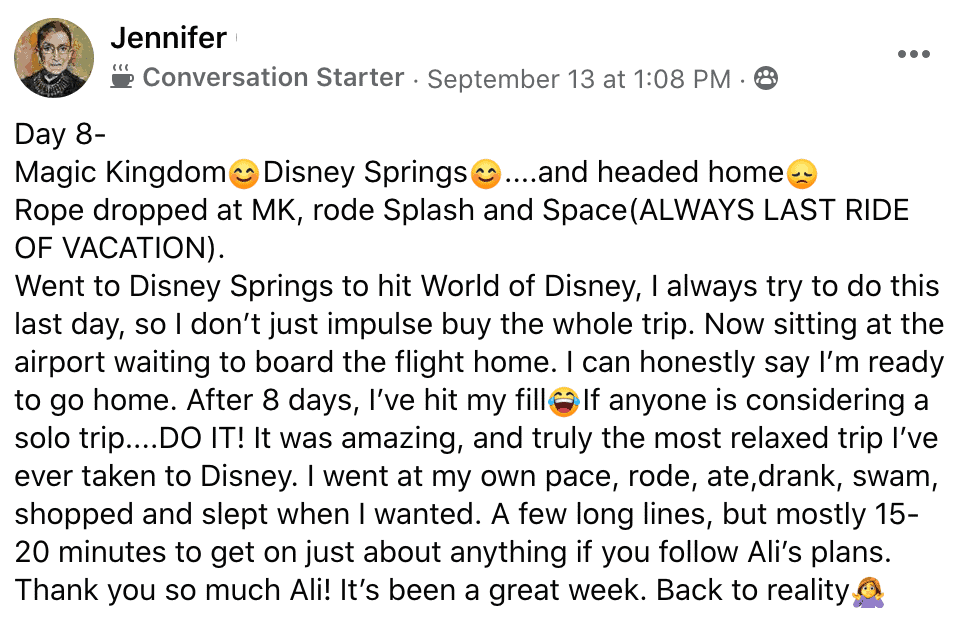This screenshot has width=971, height=622.
Task: Click the laughing tears emoji after fill
Action: (x=564, y=401)
